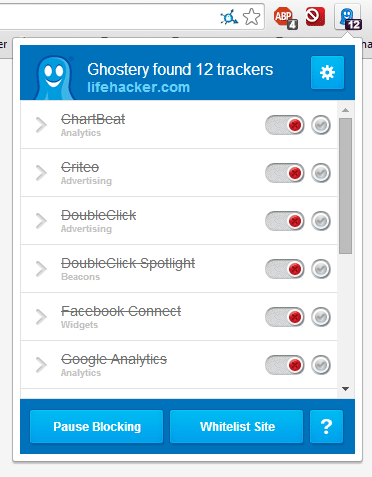Check the Facebook Connect whitelist circle
The width and height of the screenshot is (372, 477).
point(321,317)
